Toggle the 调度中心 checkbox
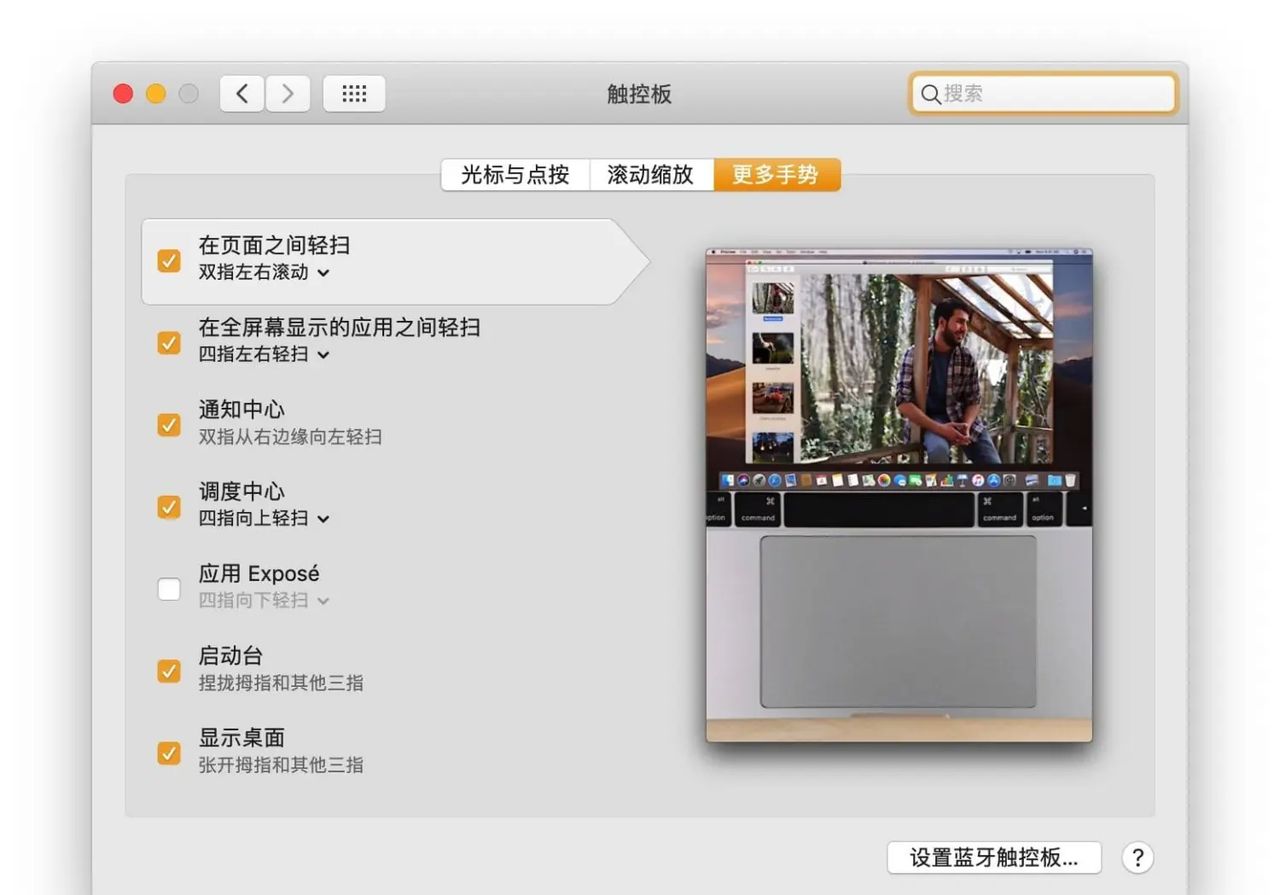The width and height of the screenshot is (1280, 895). point(168,506)
